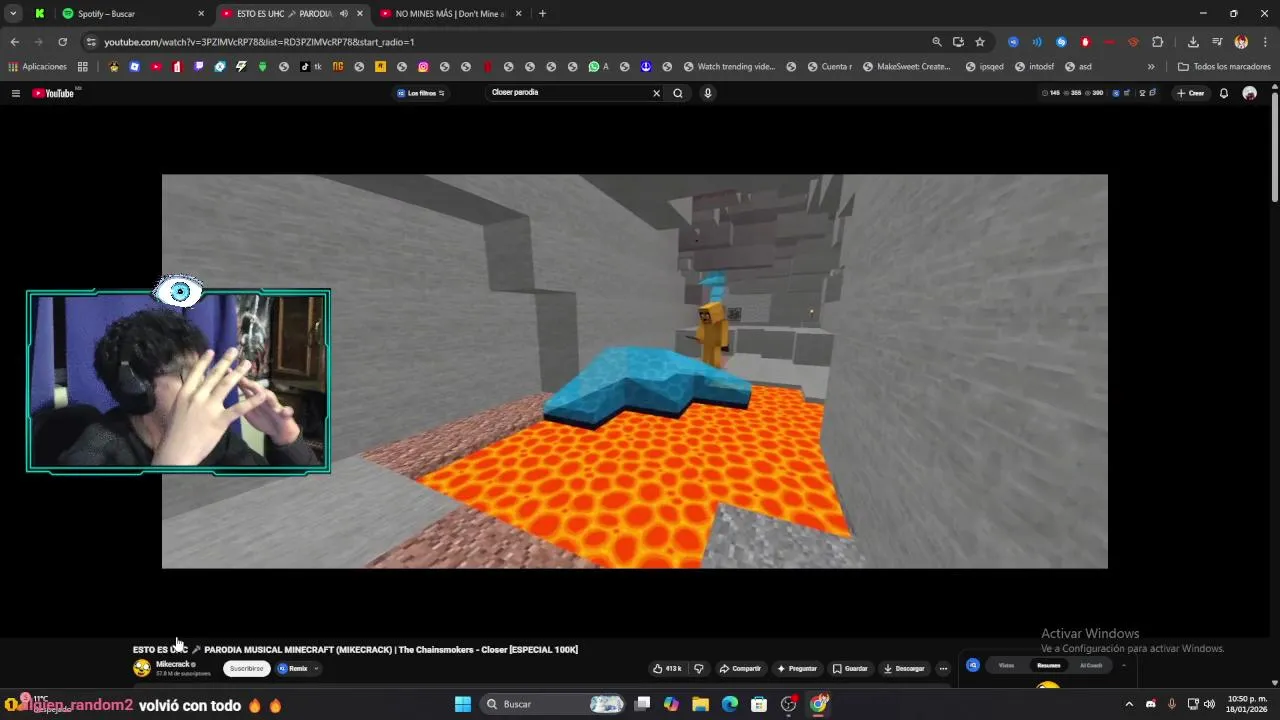The image size is (1280, 720).
Task: Open File Explorer from the taskbar
Action: (x=700, y=704)
